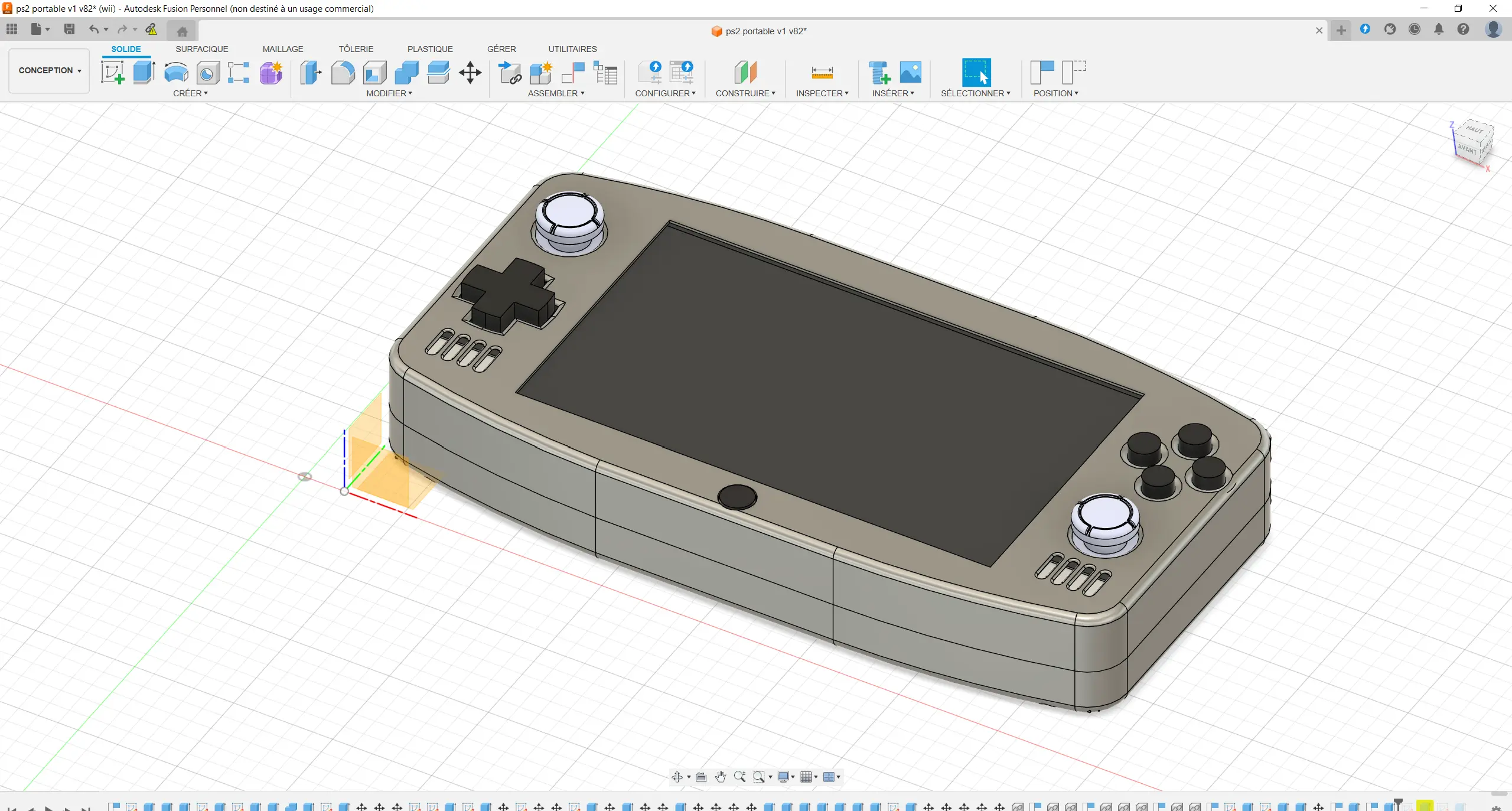
Task: Expand the INSÉRER menu
Action: 893,93
